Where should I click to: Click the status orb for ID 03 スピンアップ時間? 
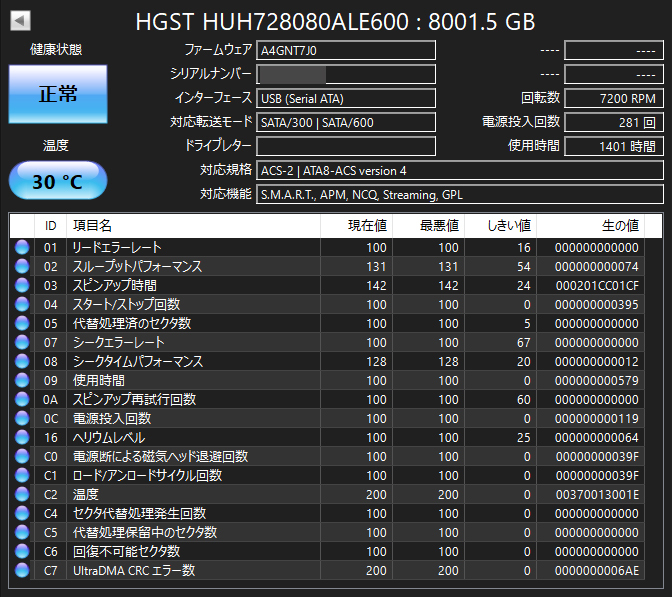pyautogui.click(x=22, y=285)
